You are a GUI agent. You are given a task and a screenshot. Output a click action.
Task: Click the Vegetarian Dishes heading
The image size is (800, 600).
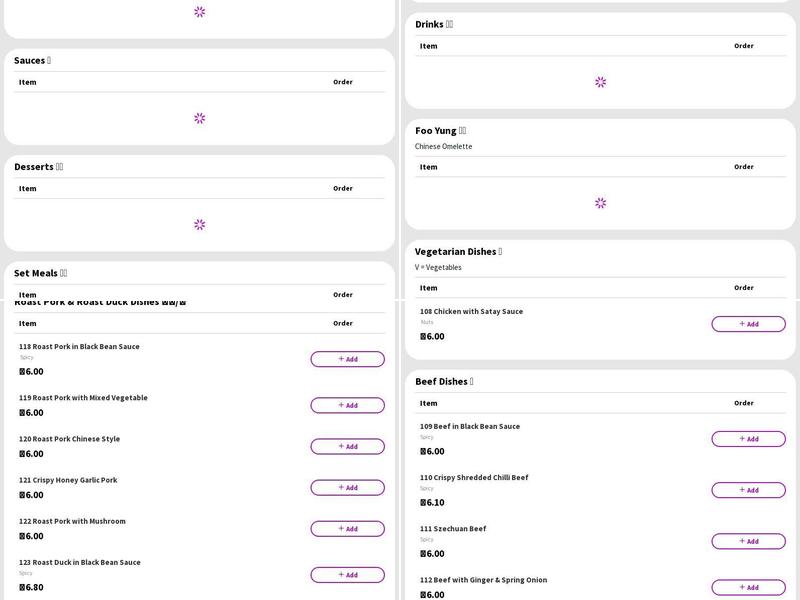[x=458, y=252]
